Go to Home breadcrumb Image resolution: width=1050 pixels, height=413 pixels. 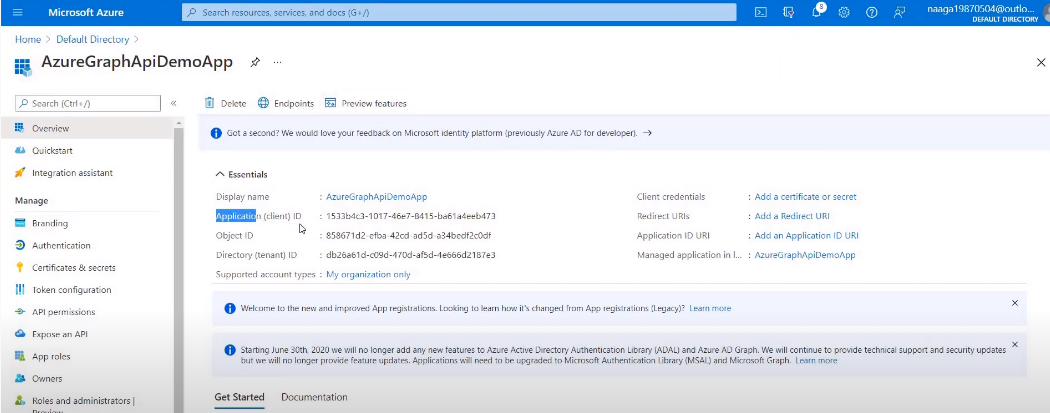point(27,39)
